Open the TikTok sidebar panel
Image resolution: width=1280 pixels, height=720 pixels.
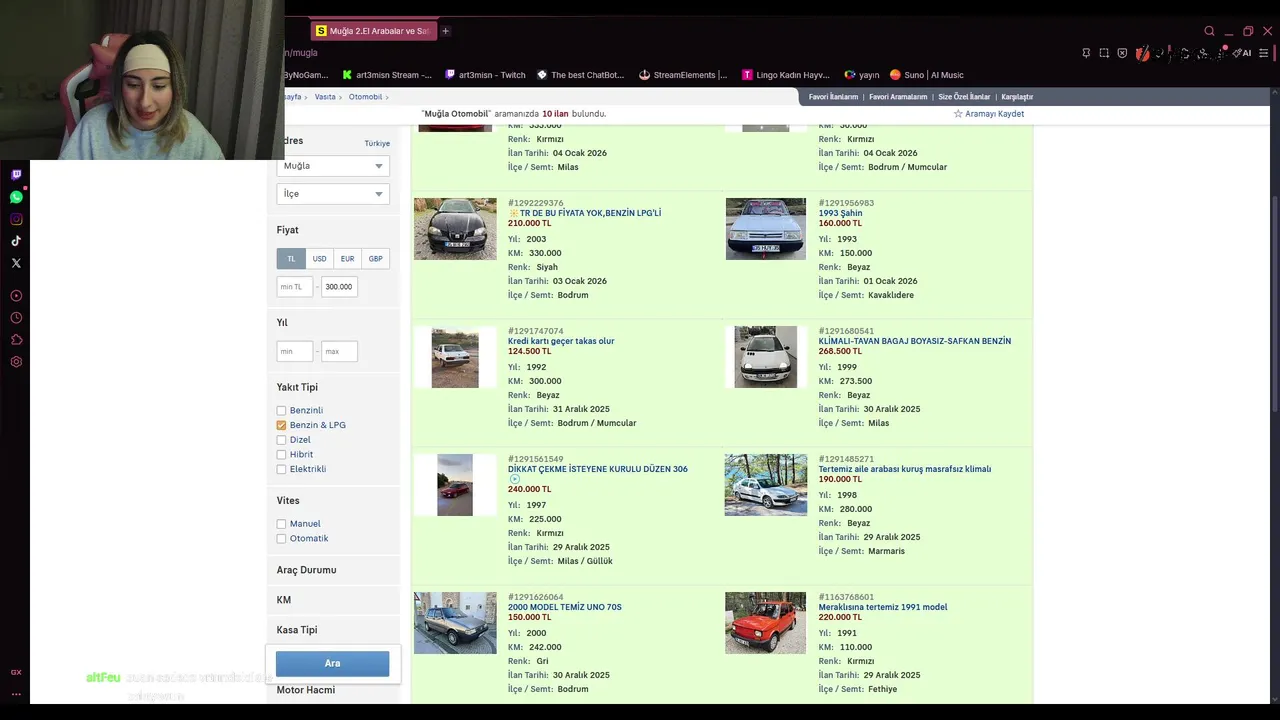point(16,241)
